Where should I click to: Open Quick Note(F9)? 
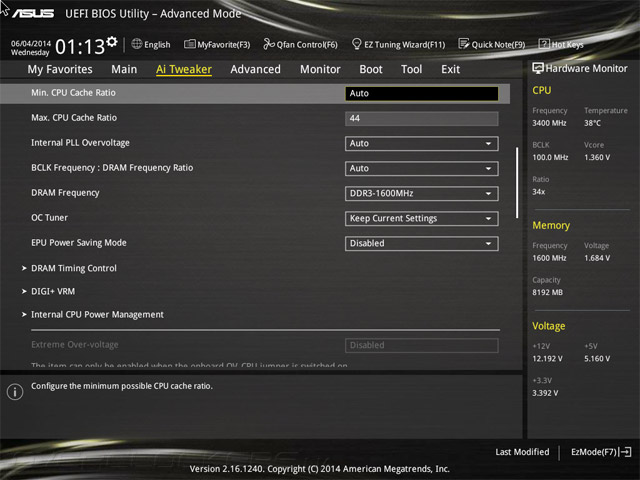tap(492, 44)
